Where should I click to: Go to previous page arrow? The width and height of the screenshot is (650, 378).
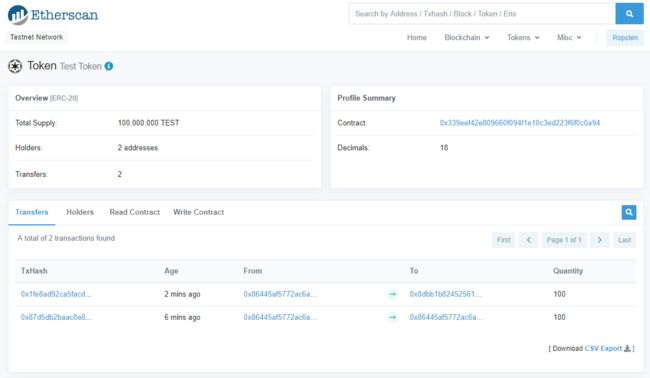(x=529, y=240)
